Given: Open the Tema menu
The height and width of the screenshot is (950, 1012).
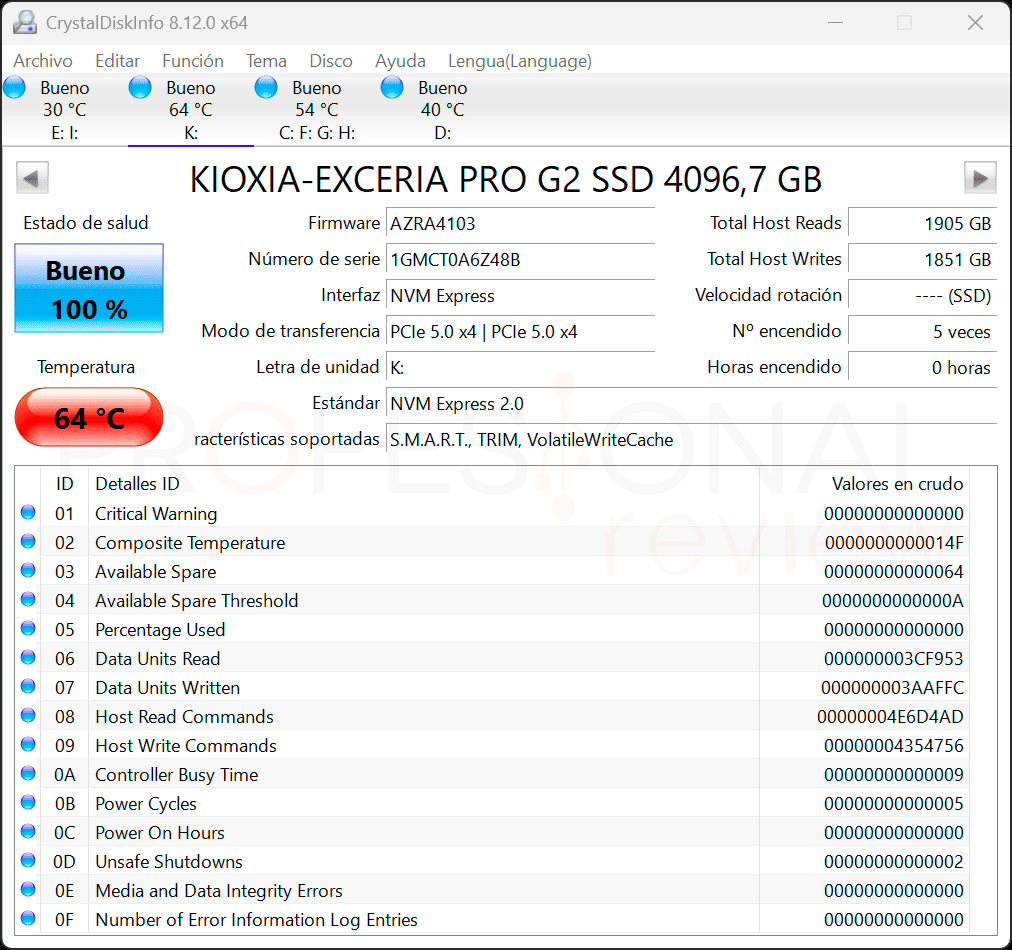Looking at the screenshot, I should click(266, 61).
